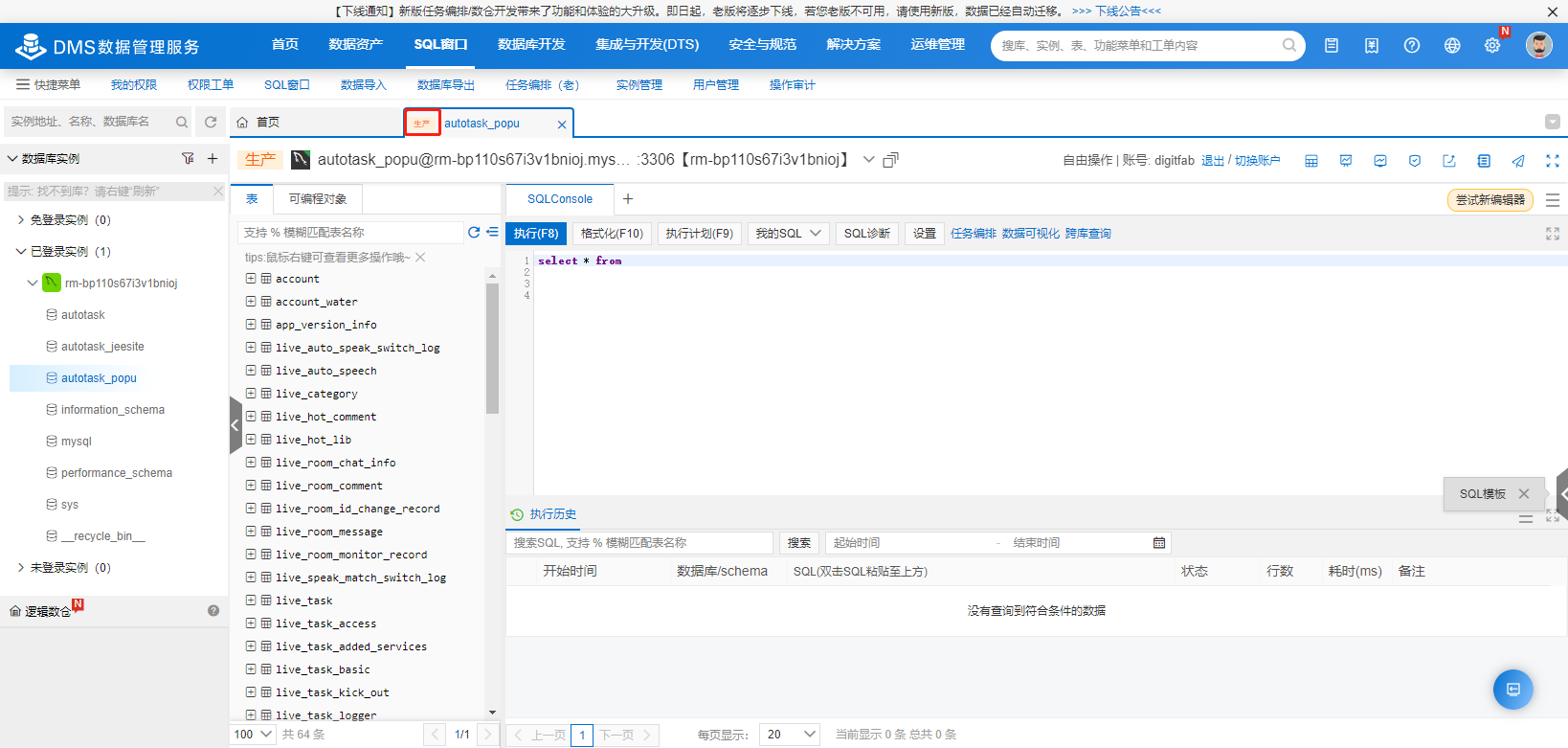The image size is (1568, 748).
Task: Open the language globe icon
Action: point(1452,45)
